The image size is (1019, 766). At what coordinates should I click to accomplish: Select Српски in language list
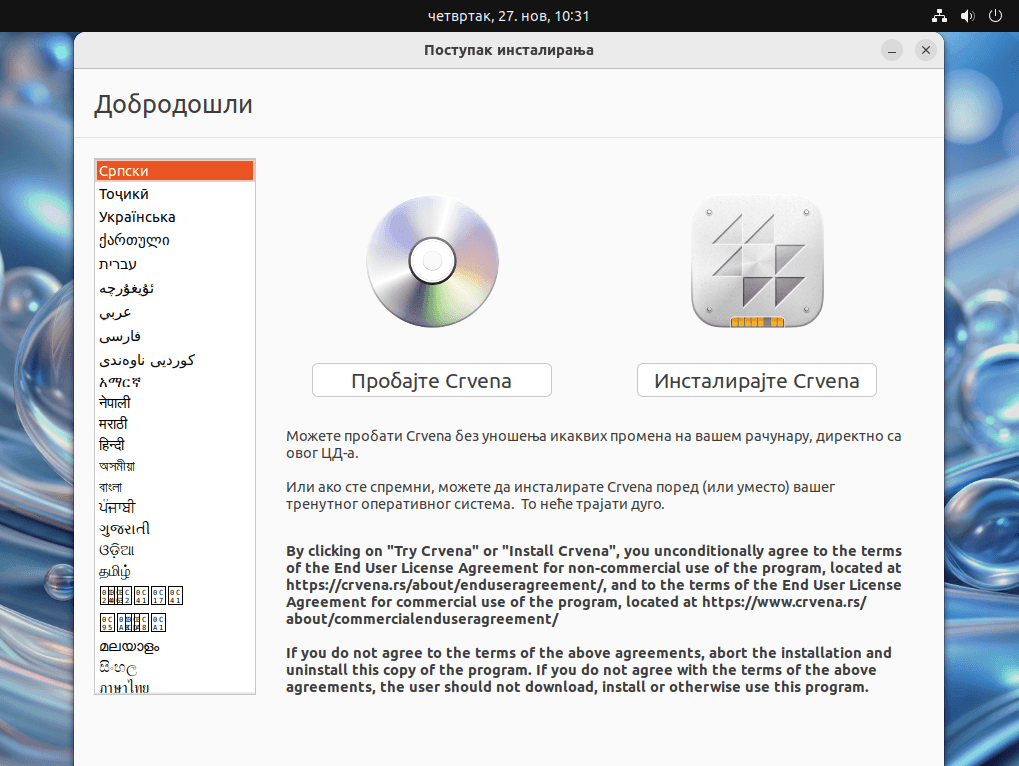[x=175, y=171]
